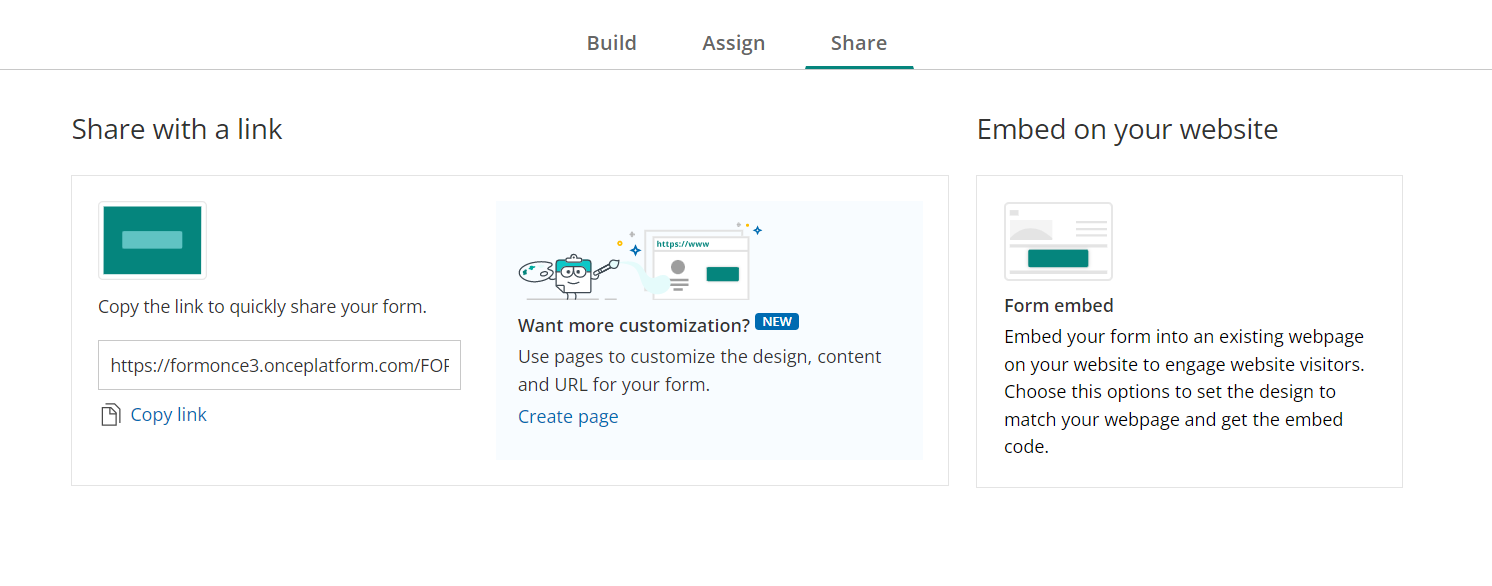This screenshot has width=1492, height=586.
Task: Select the Share tab
Action: (x=858, y=43)
